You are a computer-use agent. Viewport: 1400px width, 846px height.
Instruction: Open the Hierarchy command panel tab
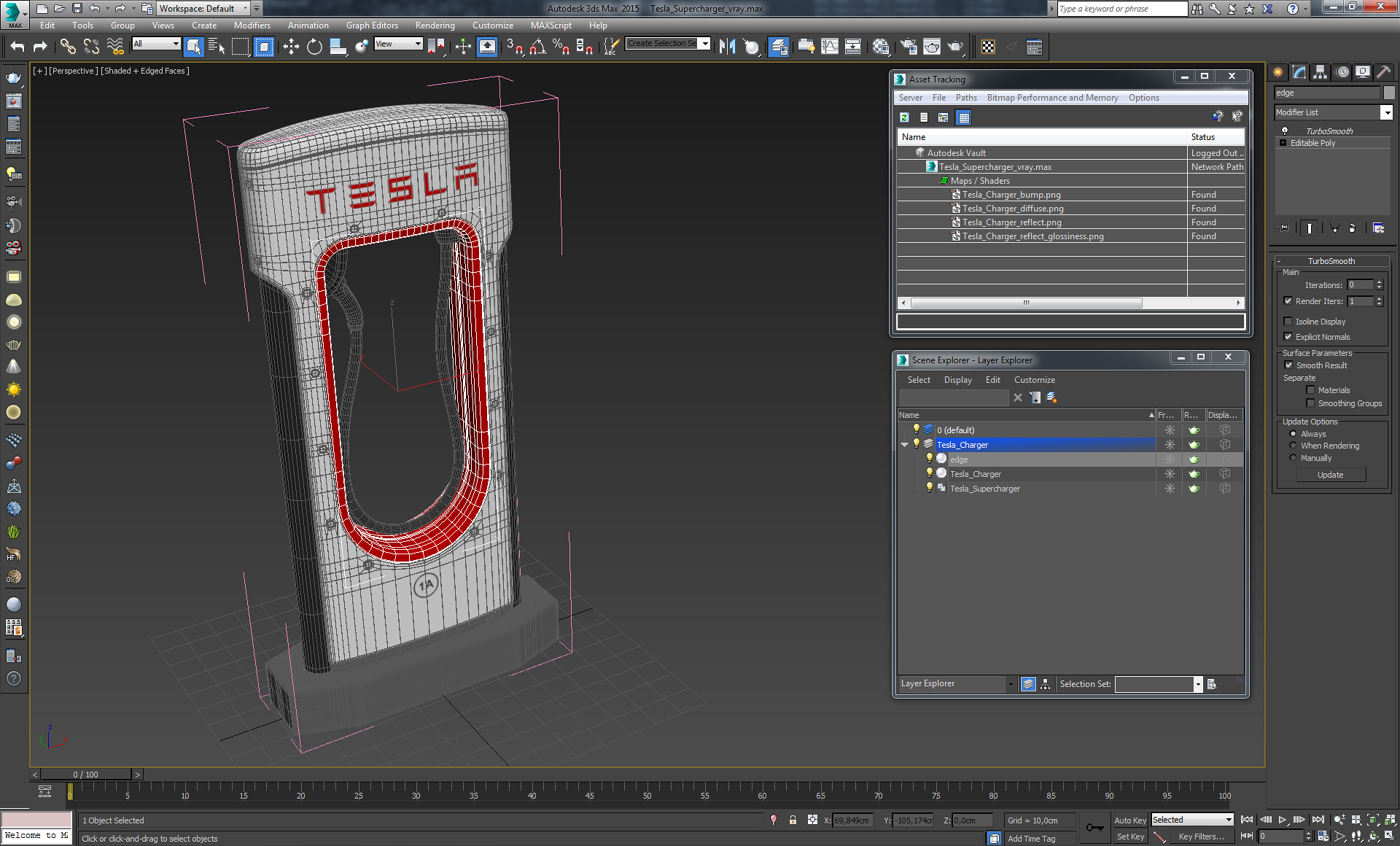1320,72
